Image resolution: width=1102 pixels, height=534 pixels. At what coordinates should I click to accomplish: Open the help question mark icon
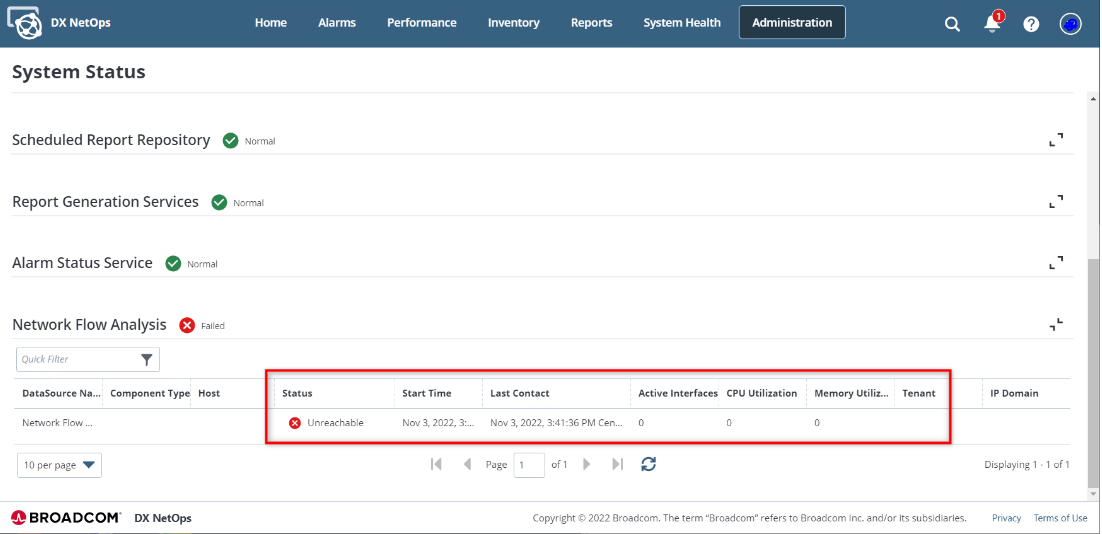point(1031,24)
